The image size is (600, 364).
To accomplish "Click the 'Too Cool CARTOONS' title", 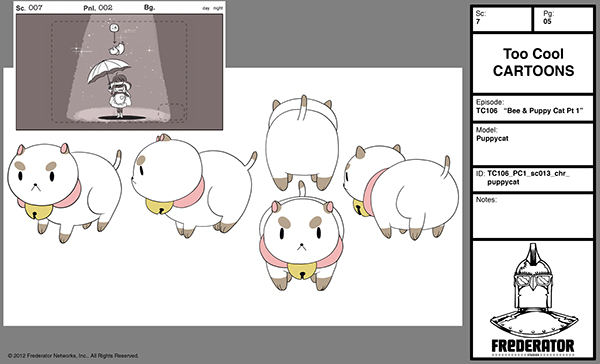I will (533, 62).
